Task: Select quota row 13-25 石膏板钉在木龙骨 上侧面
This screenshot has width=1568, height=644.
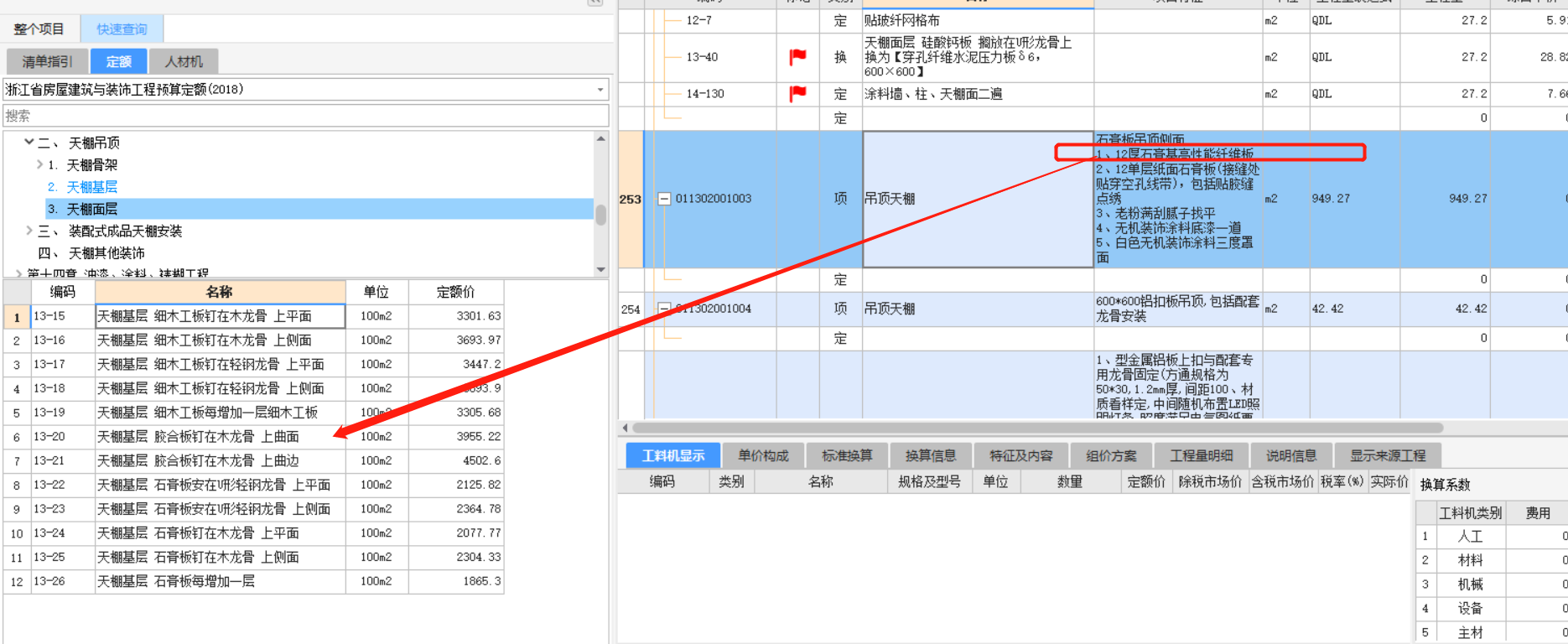Action: 254,557
